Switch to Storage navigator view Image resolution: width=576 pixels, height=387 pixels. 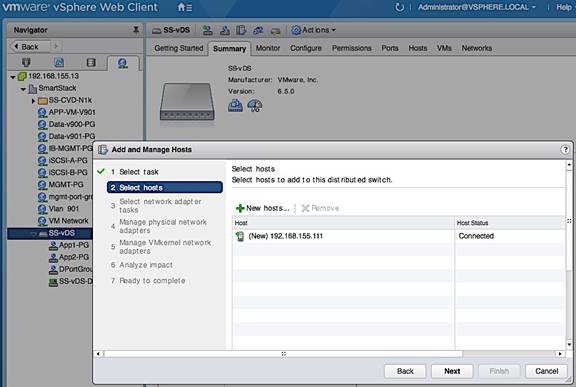coord(91,62)
